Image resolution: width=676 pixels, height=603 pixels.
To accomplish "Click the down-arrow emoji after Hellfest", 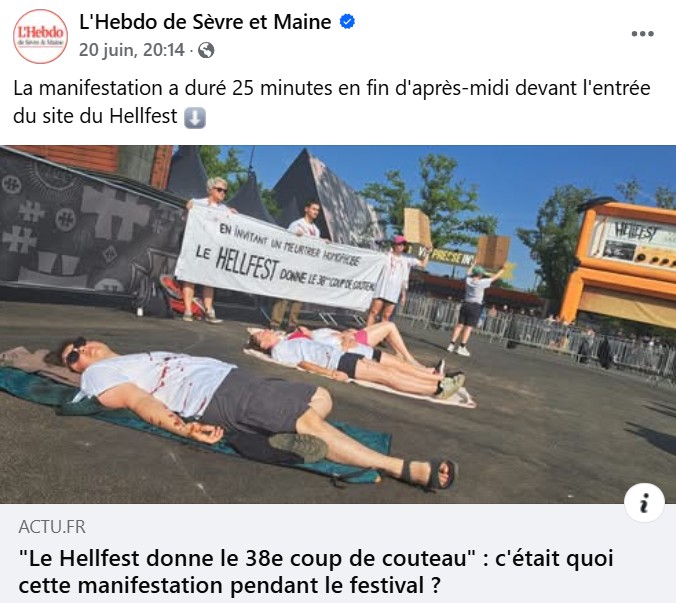I will 195,118.
